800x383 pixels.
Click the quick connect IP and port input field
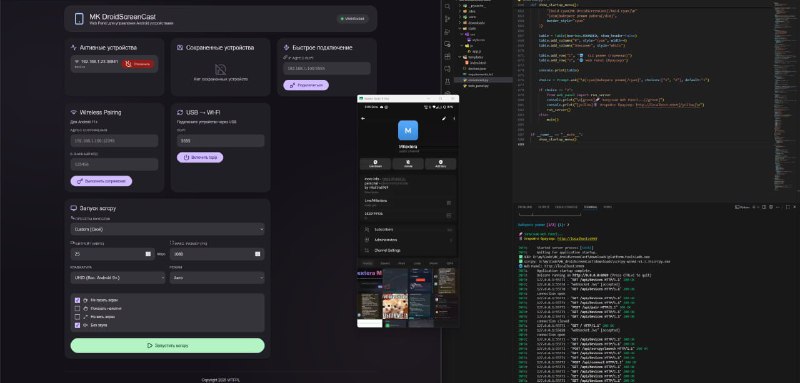[x=327, y=68]
